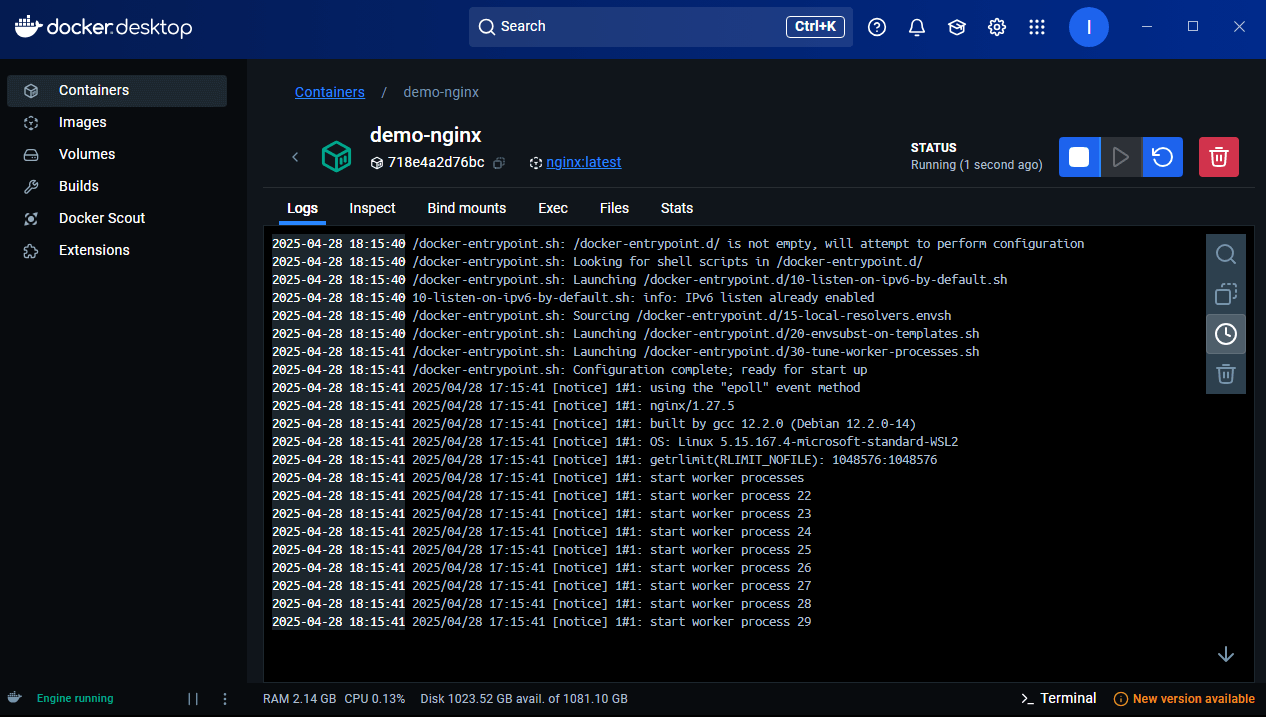Screen dimensions: 1266x717
Task: Click the '20-envsubst-on-templates.sh' log line
Action: 626,334
